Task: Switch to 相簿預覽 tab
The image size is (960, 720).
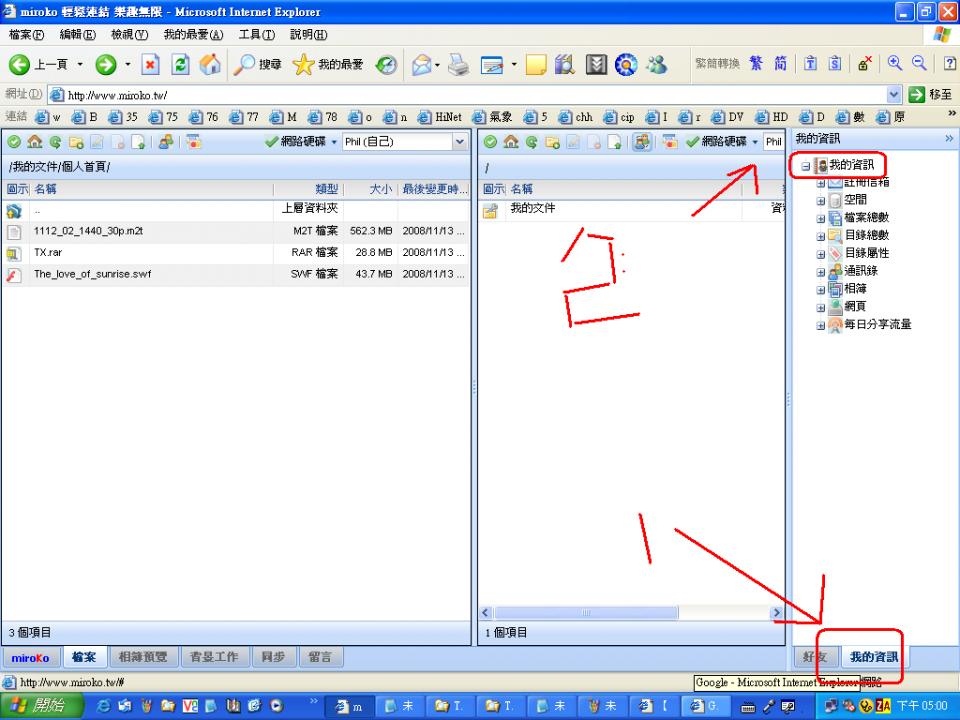Action: coord(143,657)
